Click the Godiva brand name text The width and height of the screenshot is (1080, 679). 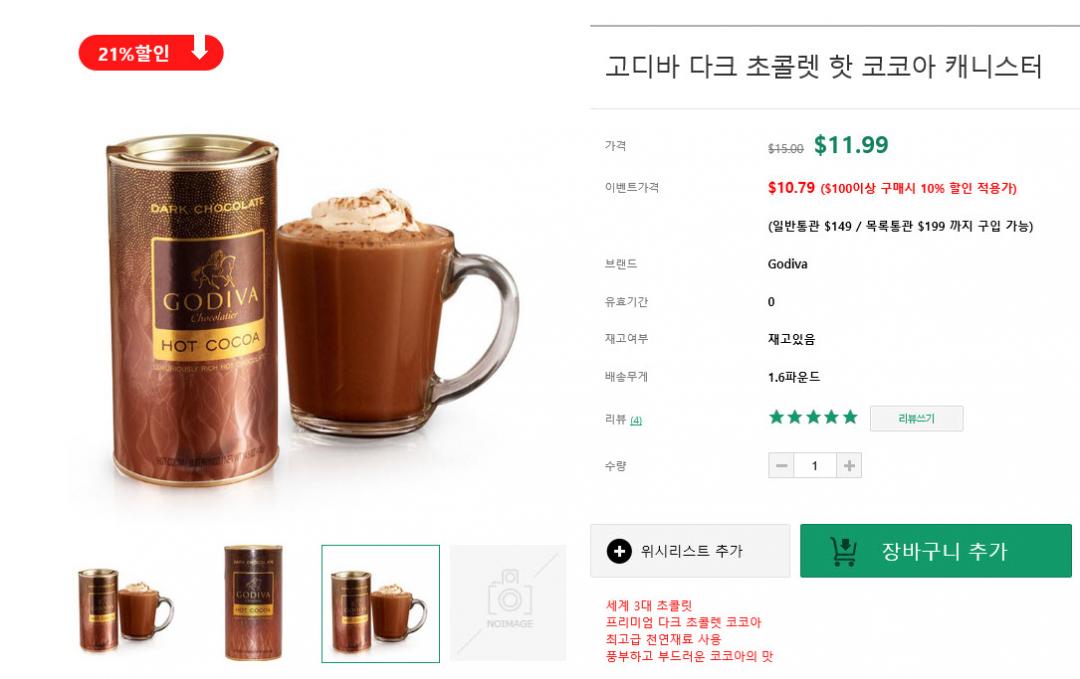787,264
